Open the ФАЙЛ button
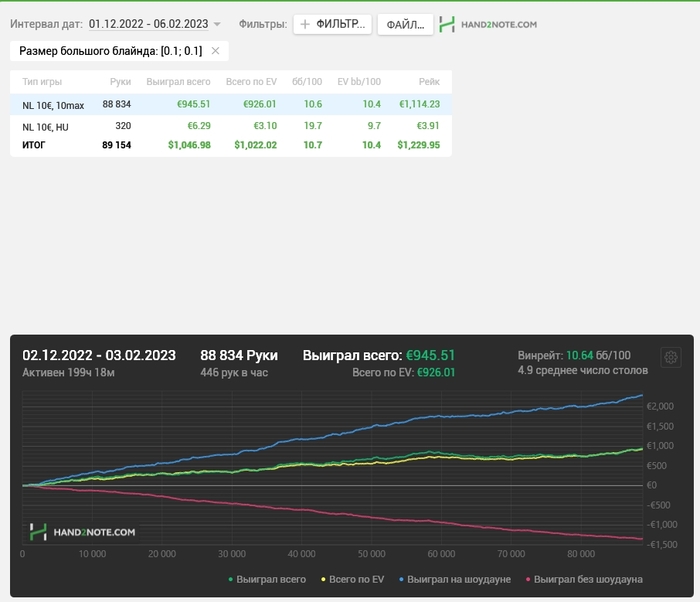The width and height of the screenshot is (700, 602). (405, 25)
